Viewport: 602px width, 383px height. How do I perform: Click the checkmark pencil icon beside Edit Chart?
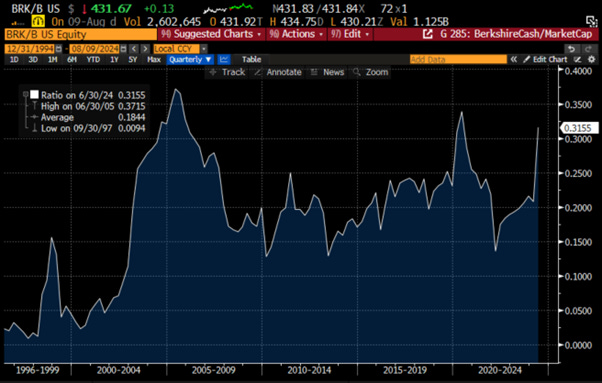point(577,59)
